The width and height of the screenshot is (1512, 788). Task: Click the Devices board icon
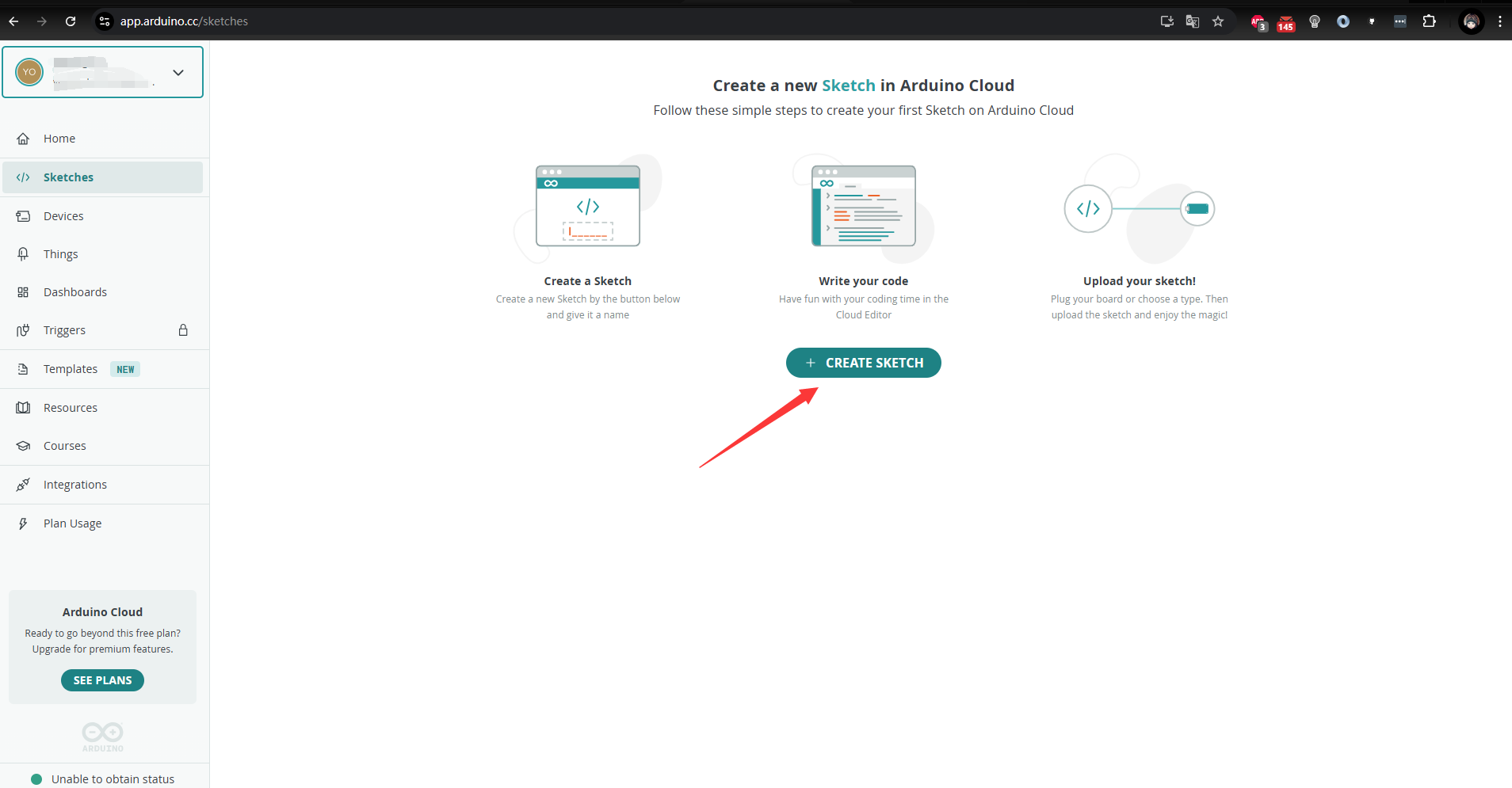point(23,216)
